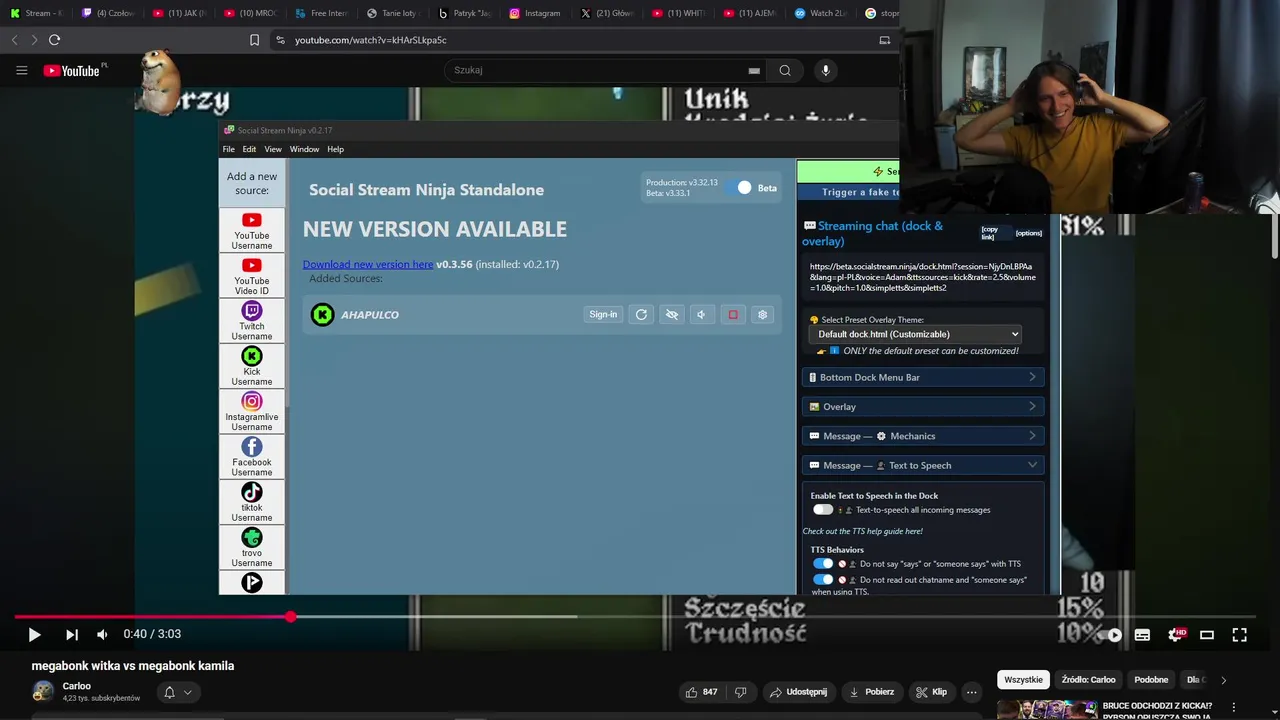Skip to the next video
The width and height of the screenshot is (1280, 720).
pos(72,634)
